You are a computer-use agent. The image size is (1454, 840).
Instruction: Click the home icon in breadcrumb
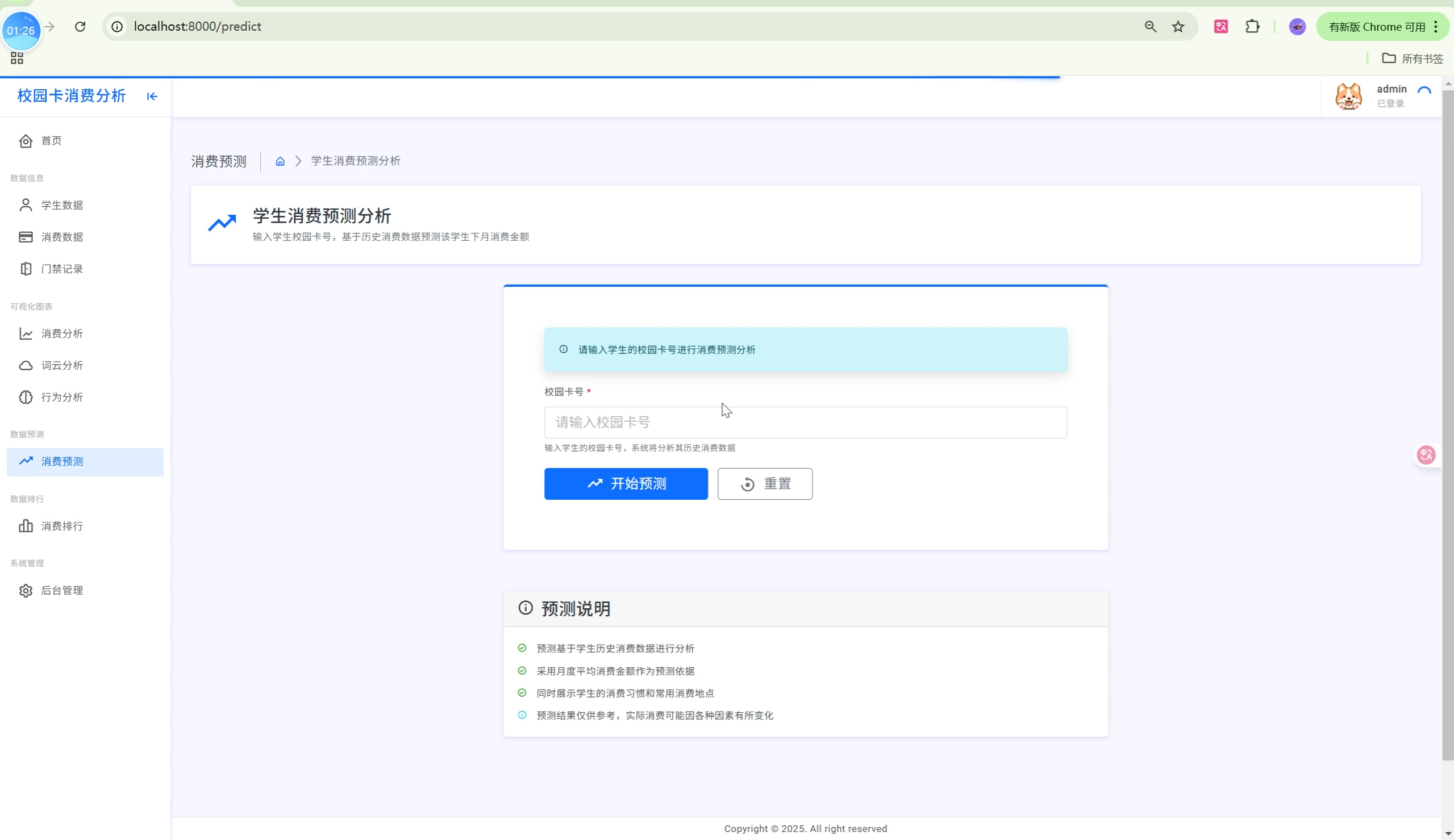point(280,161)
